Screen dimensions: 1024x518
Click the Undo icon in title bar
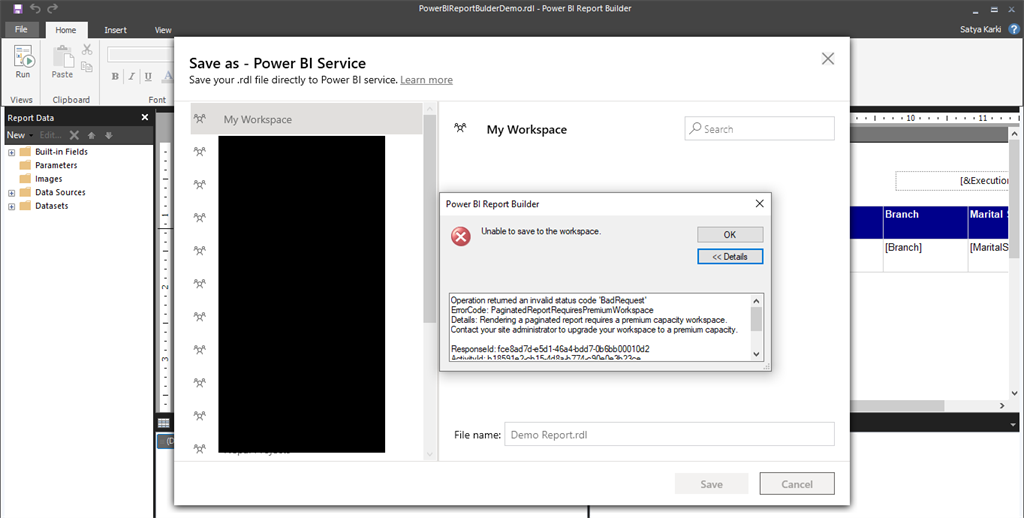click(x=35, y=8)
